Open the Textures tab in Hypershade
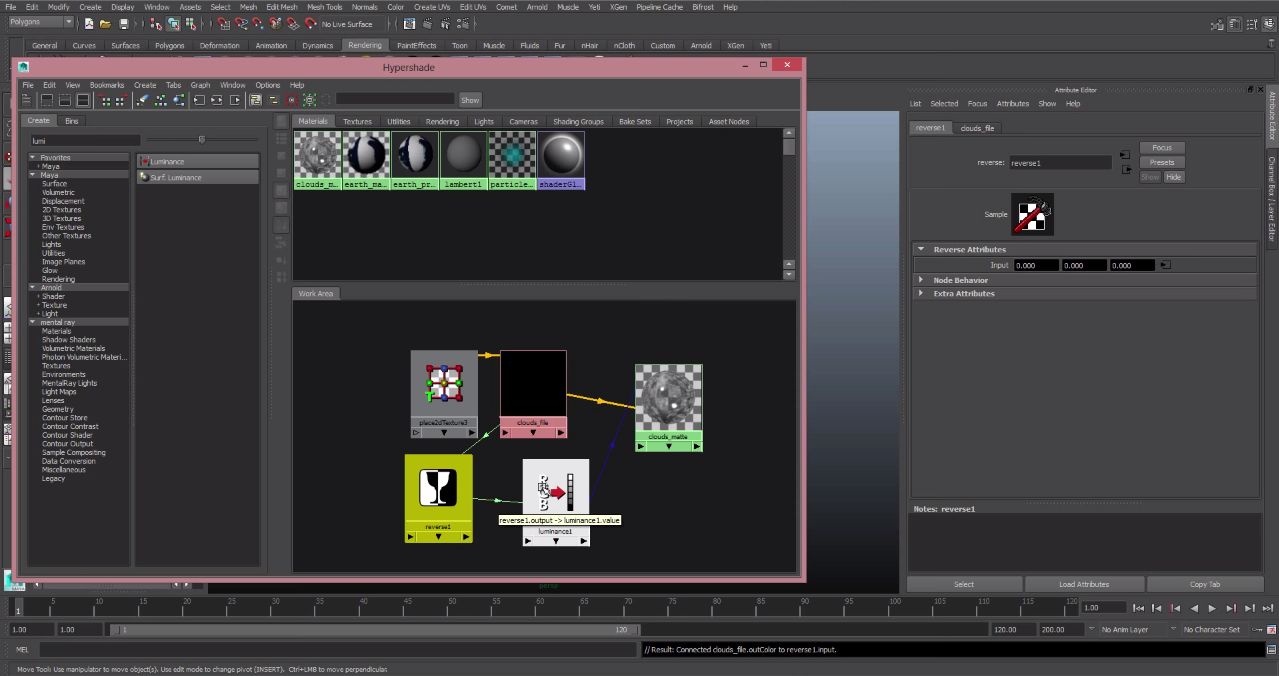The height and width of the screenshot is (676, 1279). tap(357, 121)
